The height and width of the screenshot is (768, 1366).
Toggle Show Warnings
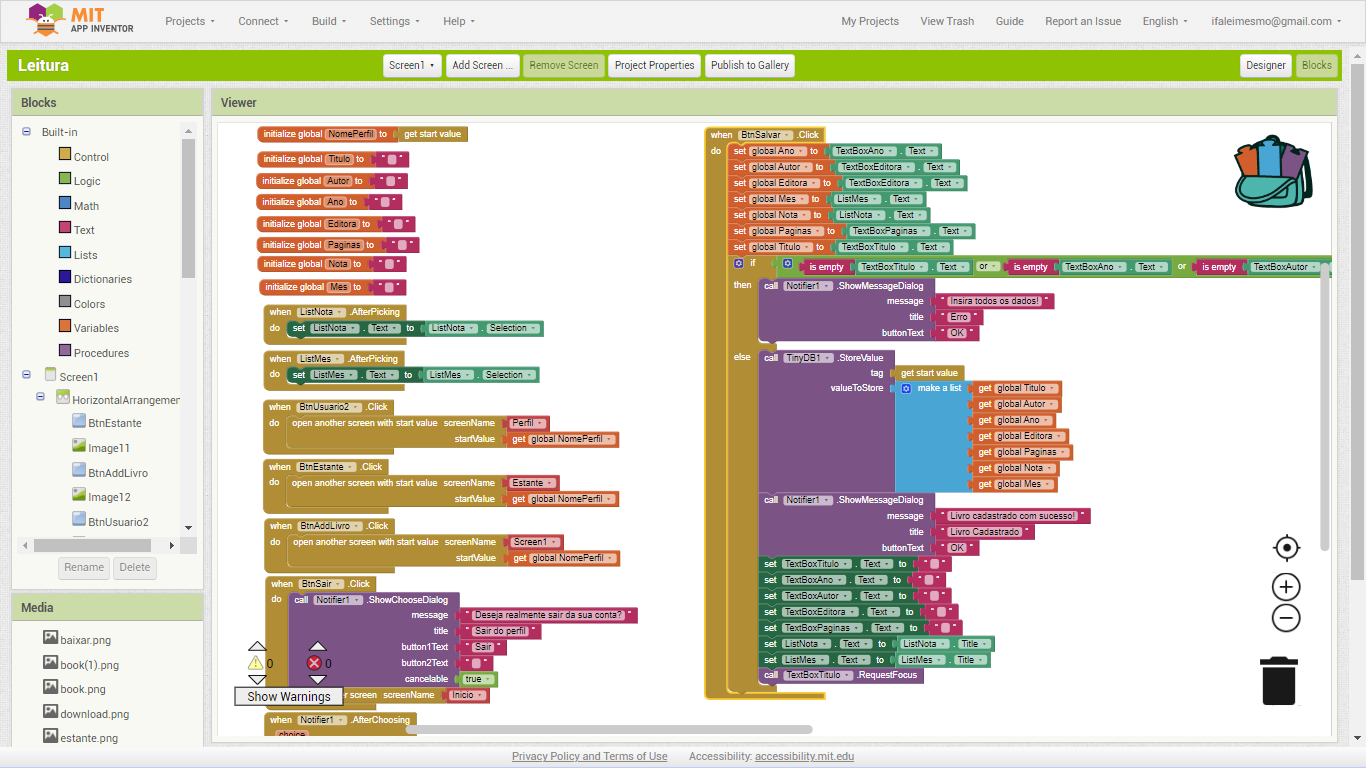point(289,695)
